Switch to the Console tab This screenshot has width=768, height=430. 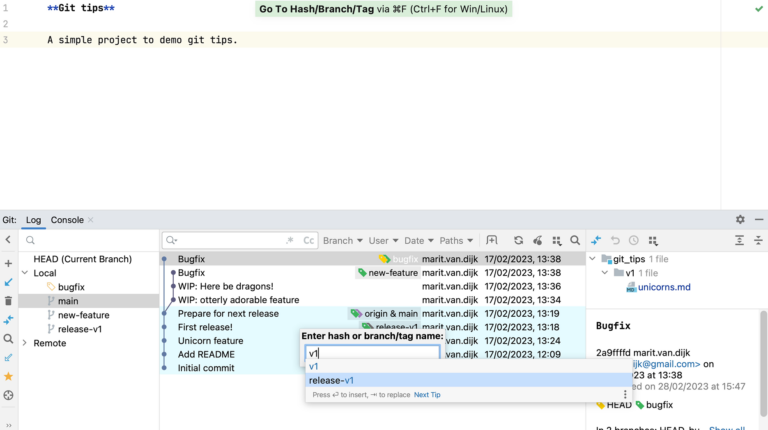tap(67, 220)
